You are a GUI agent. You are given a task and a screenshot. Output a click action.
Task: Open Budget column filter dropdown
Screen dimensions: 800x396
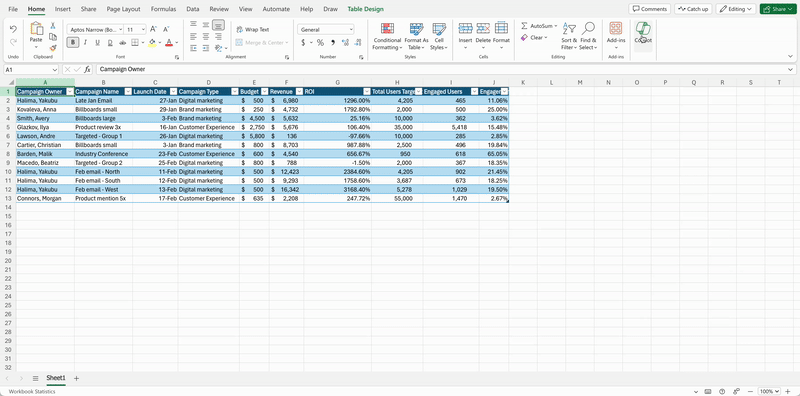[x=264, y=91]
